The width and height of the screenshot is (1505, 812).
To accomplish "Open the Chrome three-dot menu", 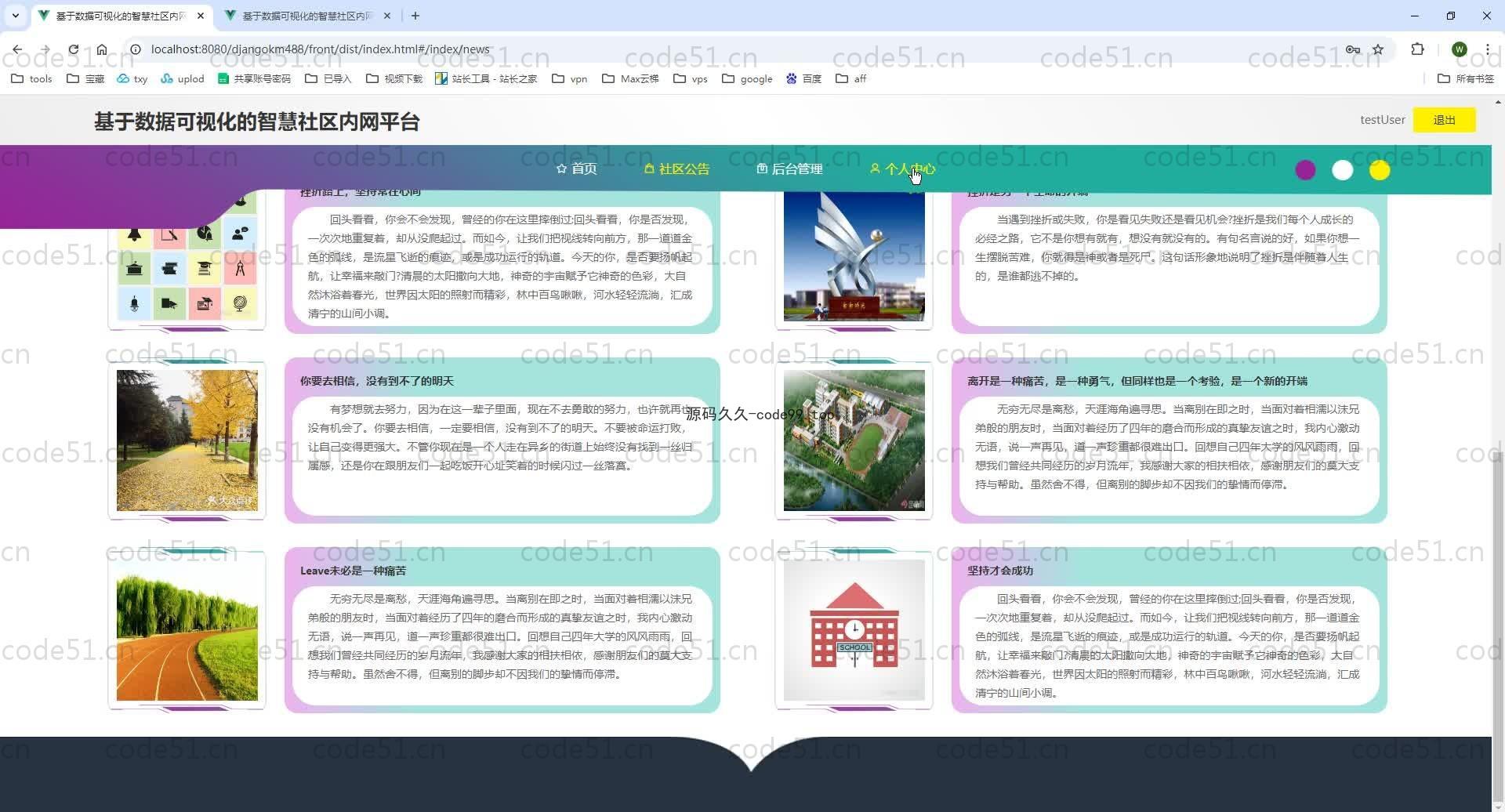I will click(1487, 49).
